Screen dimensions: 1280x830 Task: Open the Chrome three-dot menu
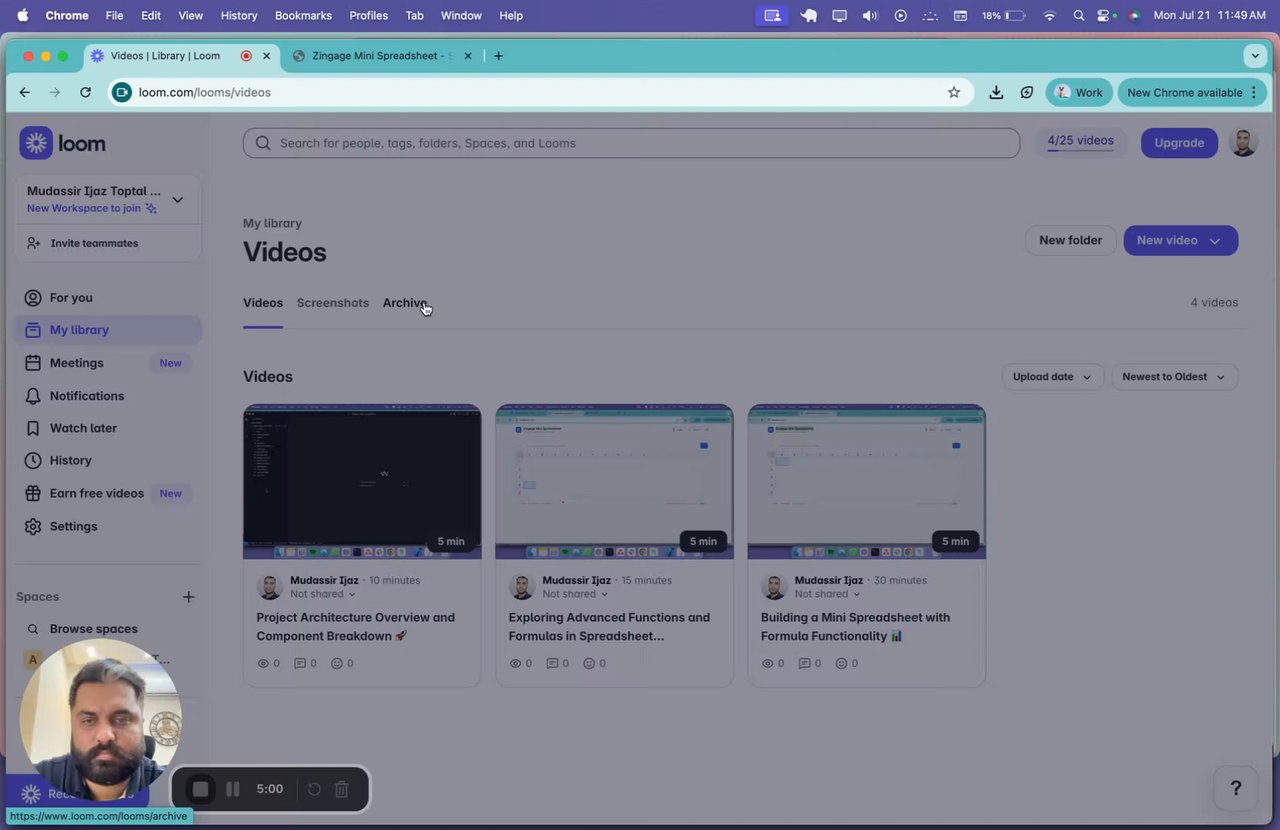point(1254,92)
